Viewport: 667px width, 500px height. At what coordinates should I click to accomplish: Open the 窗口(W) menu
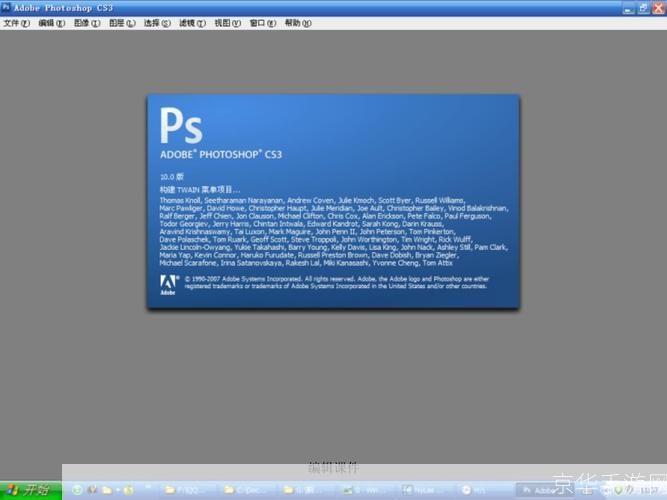pyautogui.click(x=262, y=23)
